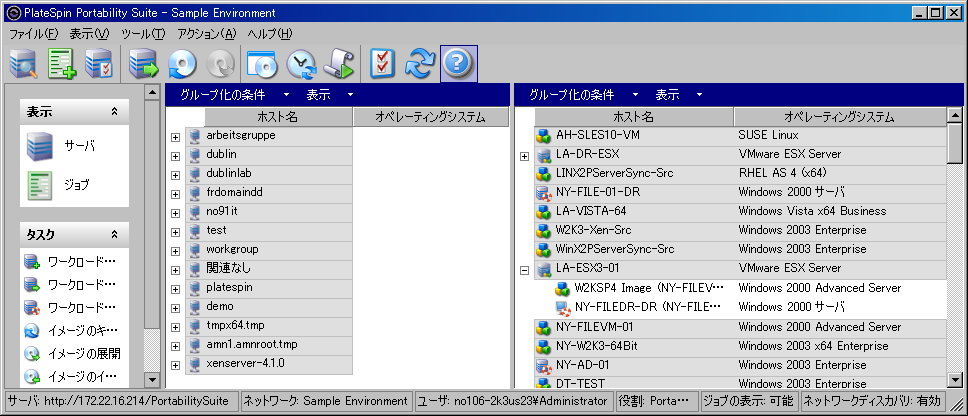Select the LINX2PServerSync-Src host
968x416 pixels.
coord(740,173)
